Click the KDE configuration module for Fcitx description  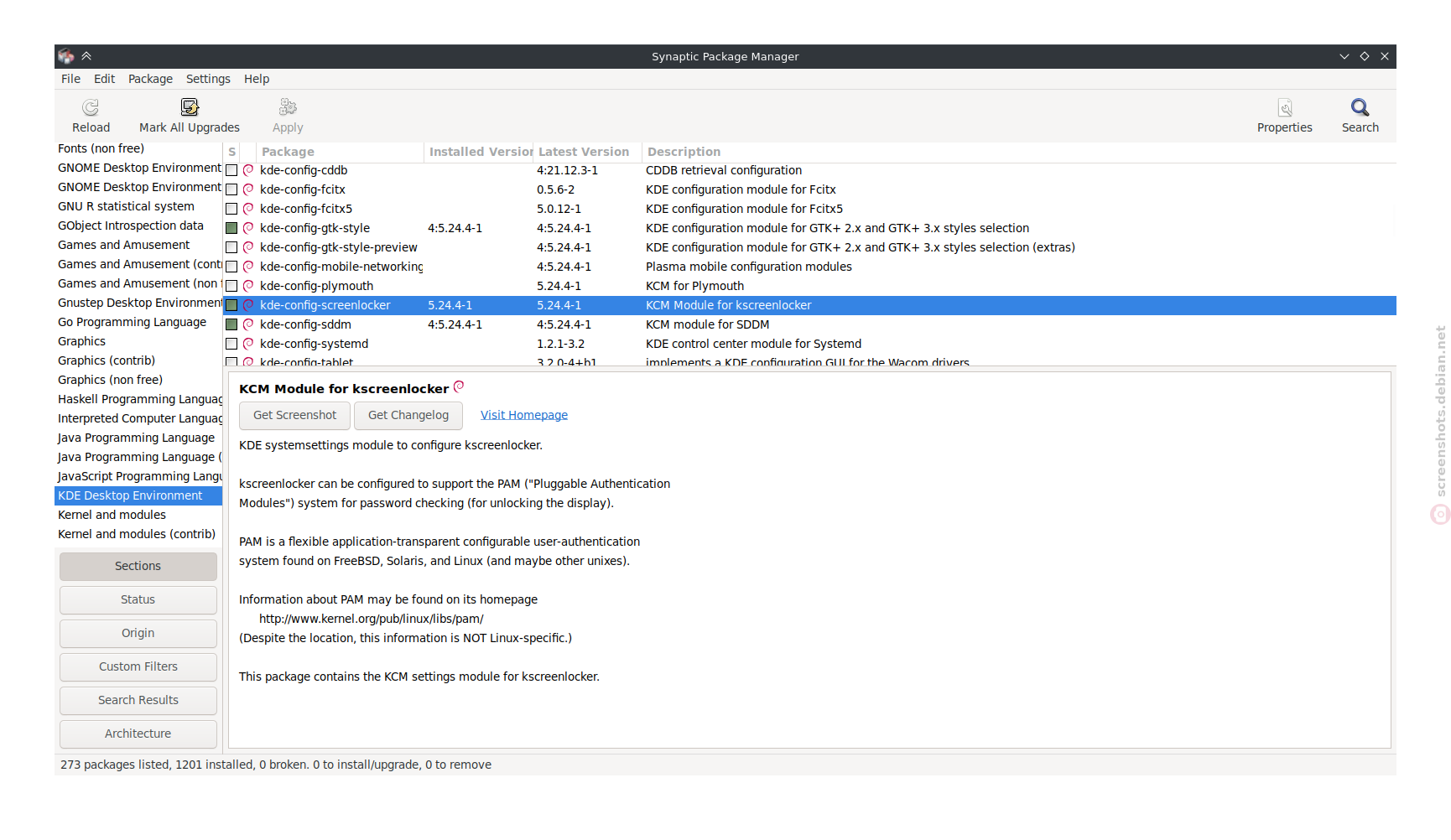[x=741, y=189]
